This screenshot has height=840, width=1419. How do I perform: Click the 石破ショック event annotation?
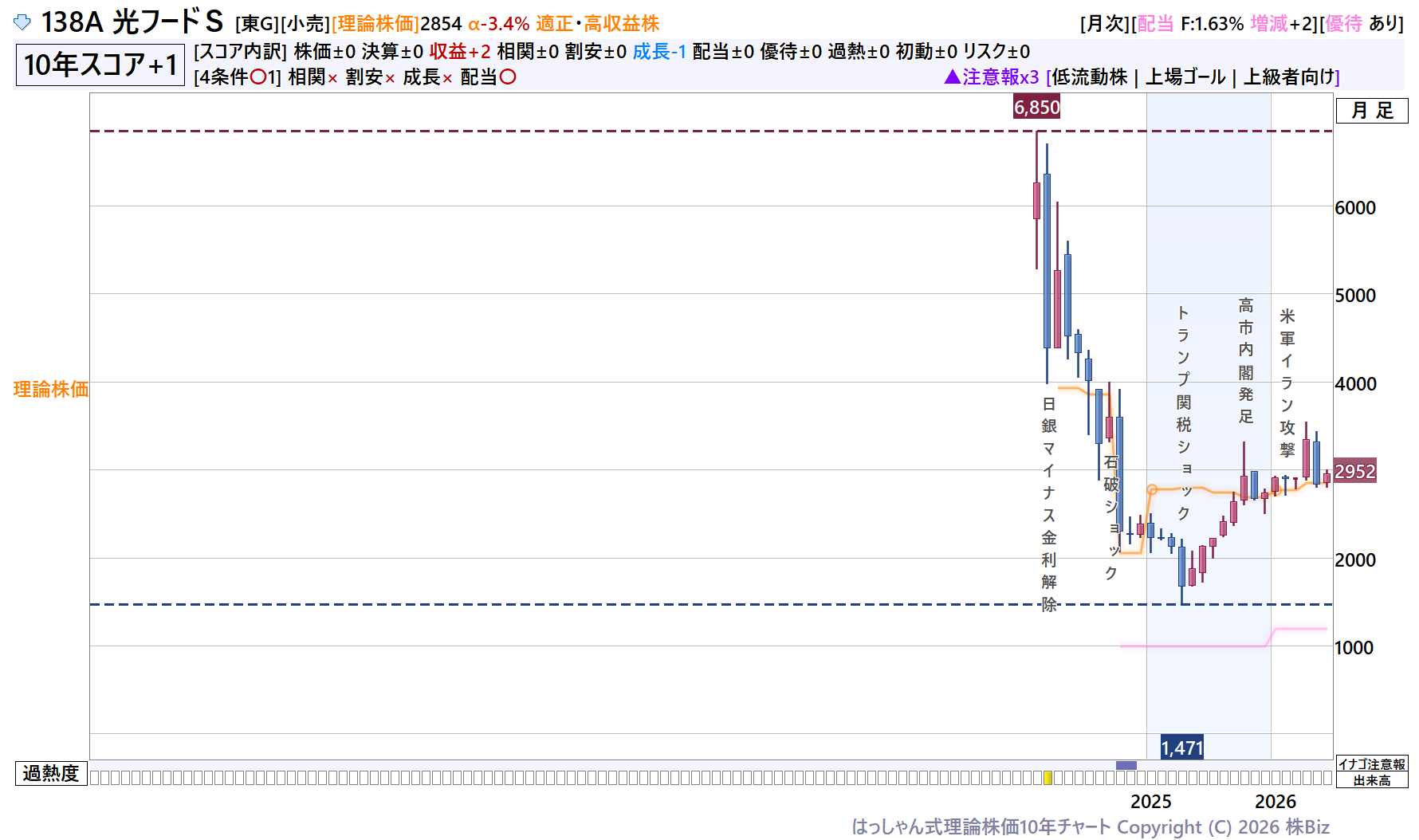pyautogui.click(x=1111, y=517)
